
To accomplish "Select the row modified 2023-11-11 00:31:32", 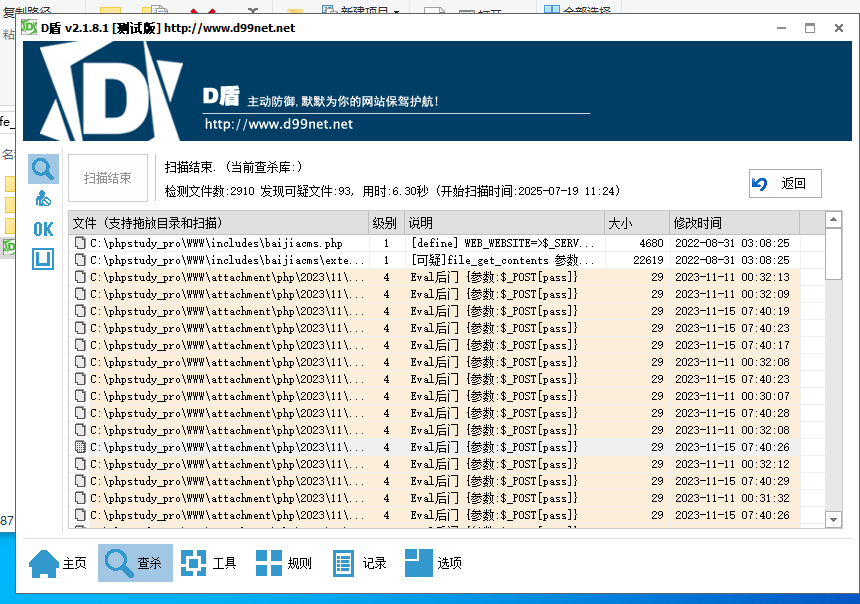I will coord(434,498).
